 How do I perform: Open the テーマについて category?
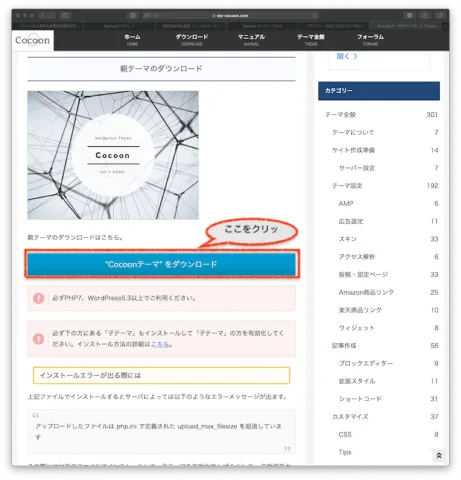[x=353, y=132]
